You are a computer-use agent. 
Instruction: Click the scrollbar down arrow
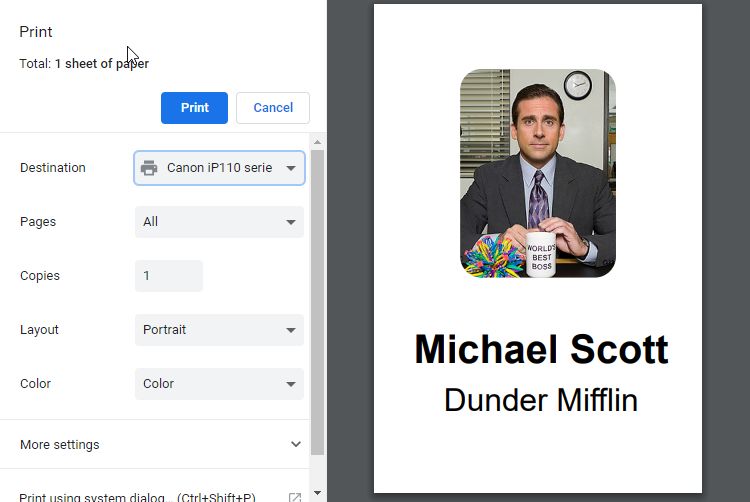click(317, 493)
